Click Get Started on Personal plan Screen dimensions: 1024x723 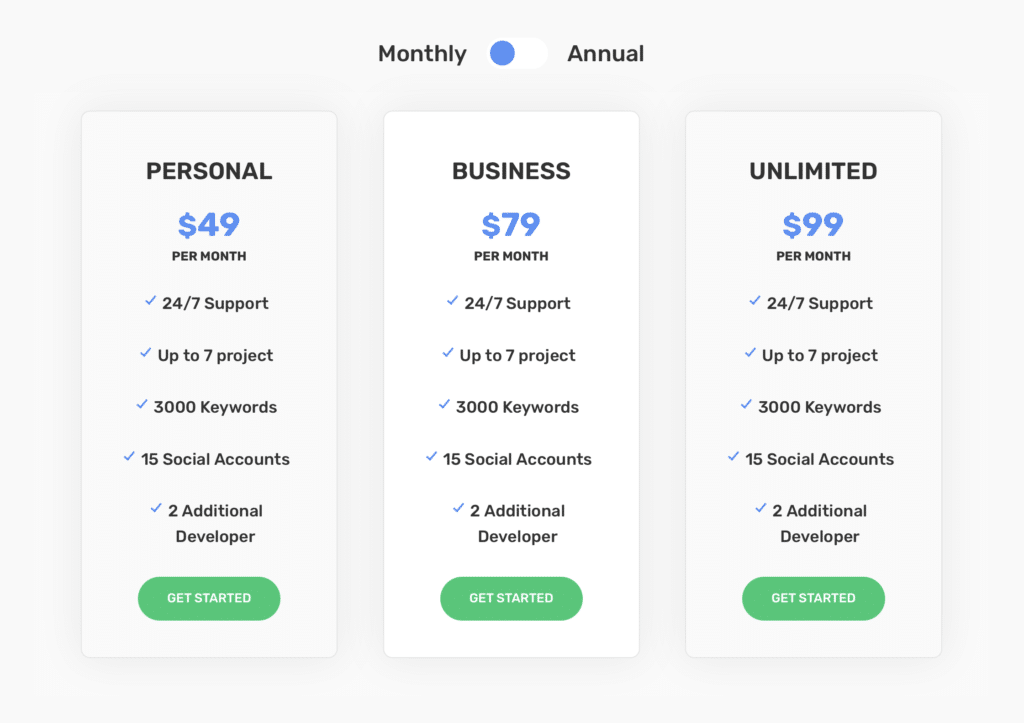coord(209,598)
